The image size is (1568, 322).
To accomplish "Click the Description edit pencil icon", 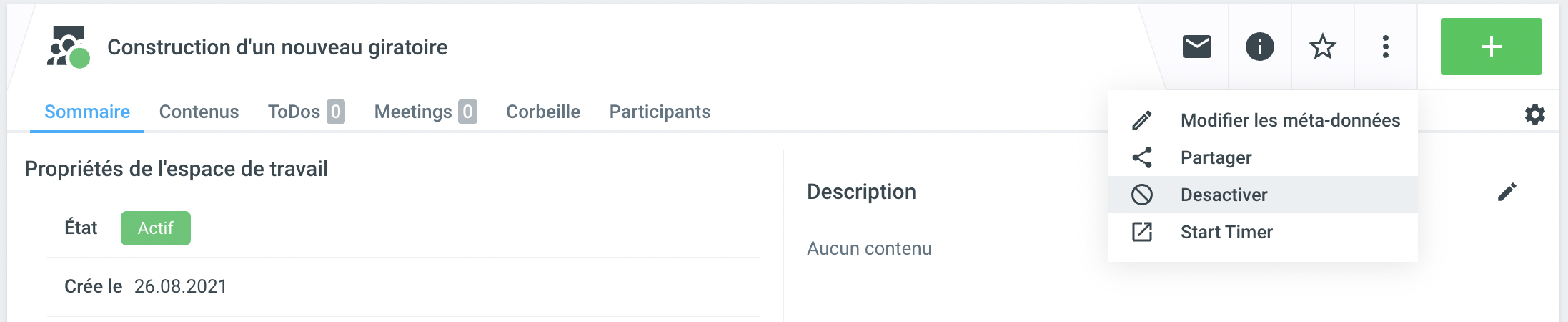I will tap(1507, 192).
